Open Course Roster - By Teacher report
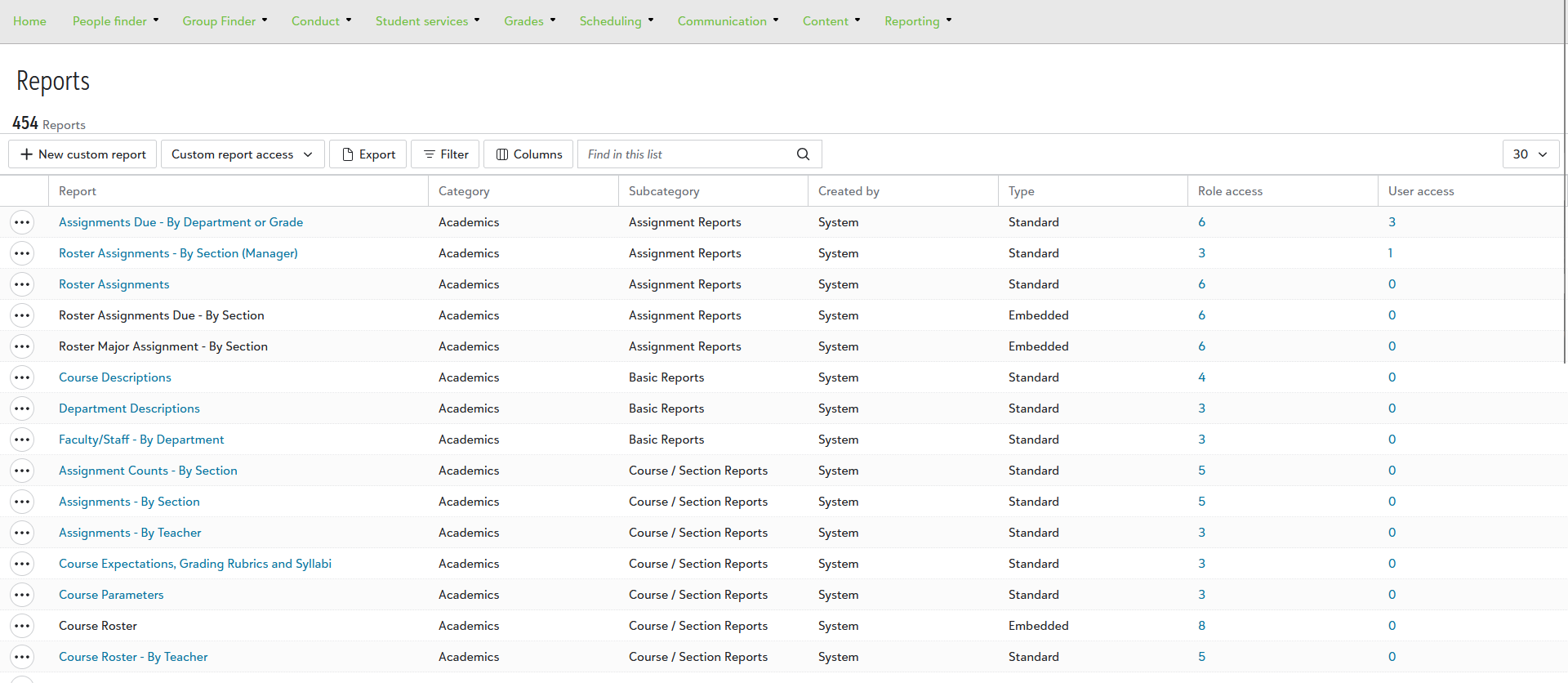Viewport: 1568px width, 683px height. click(133, 657)
